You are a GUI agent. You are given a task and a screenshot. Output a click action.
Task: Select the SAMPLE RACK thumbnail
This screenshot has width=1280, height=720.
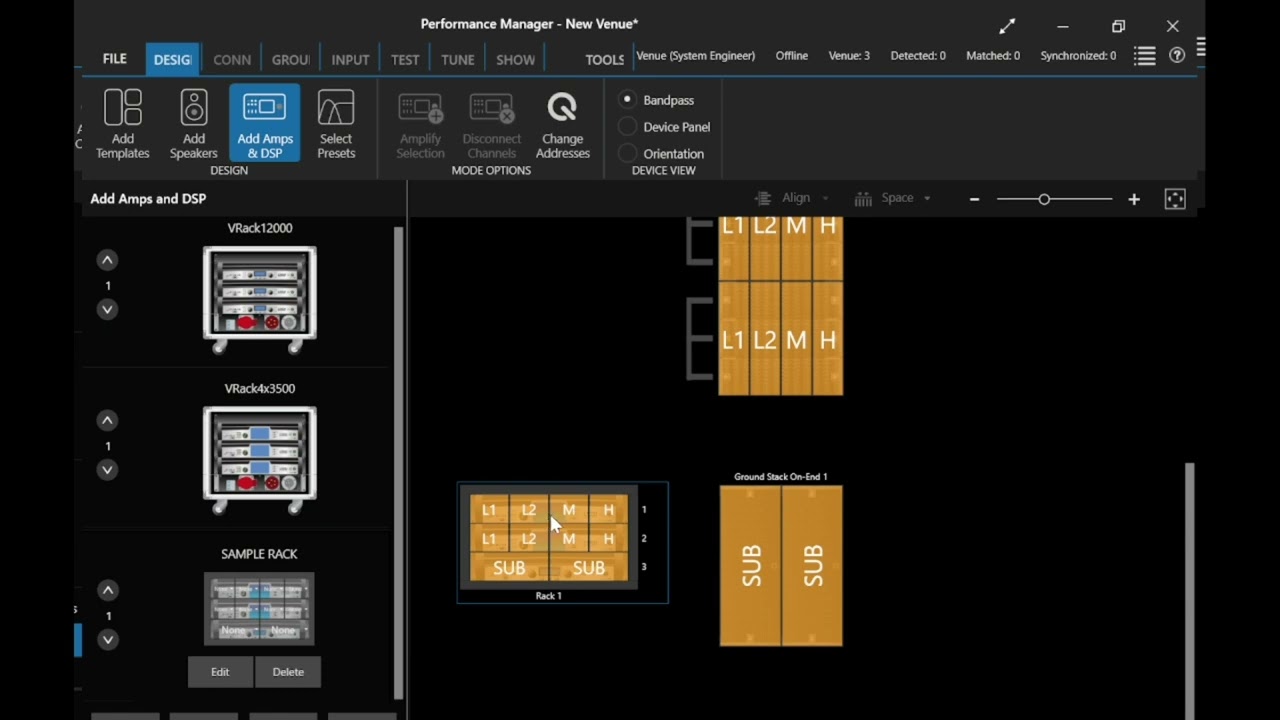pos(259,609)
